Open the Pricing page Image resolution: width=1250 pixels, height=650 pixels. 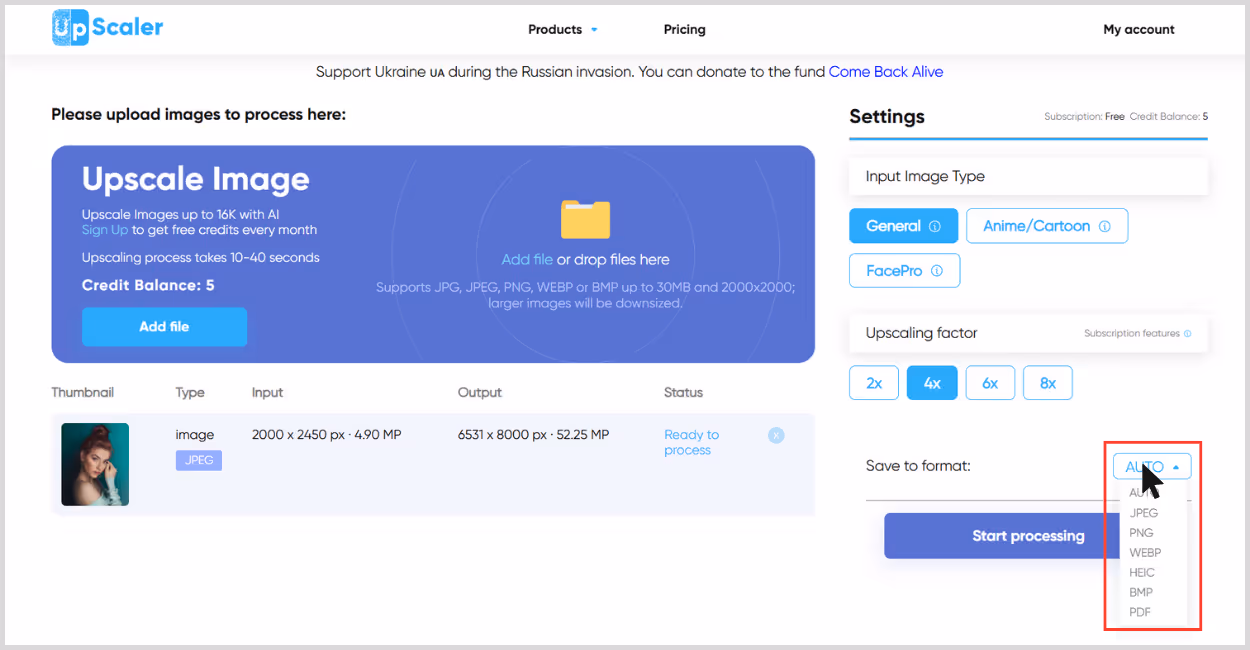(685, 29)
